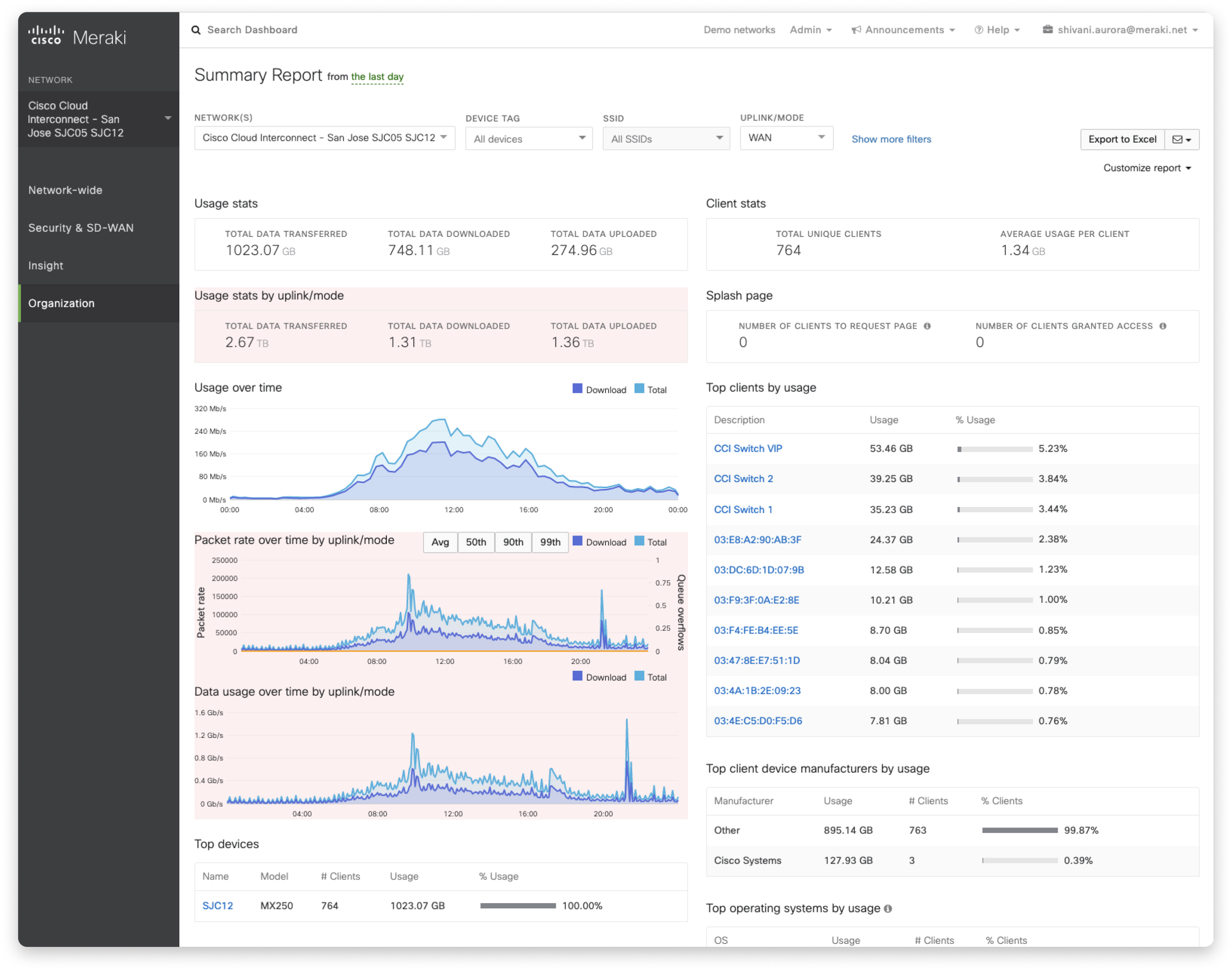Open the email report envelope button
The height and width of the screenshot is (971, 1232).
pos(1181,140)
